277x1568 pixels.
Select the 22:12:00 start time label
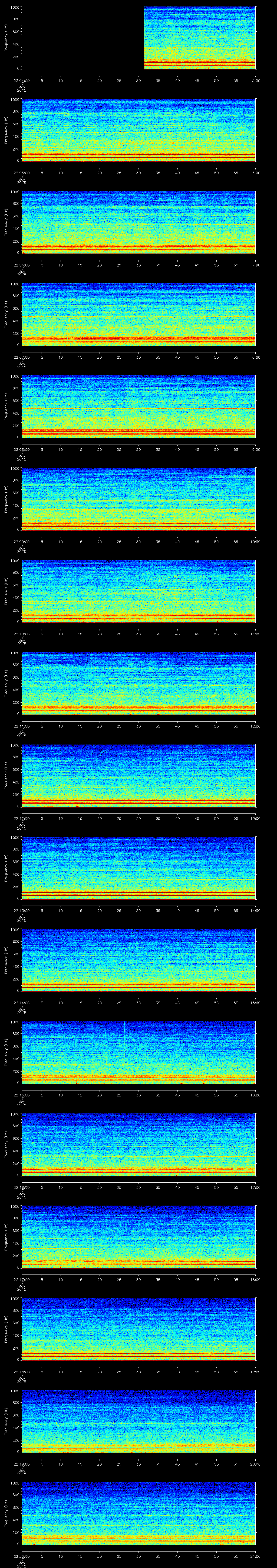(22, 818)
